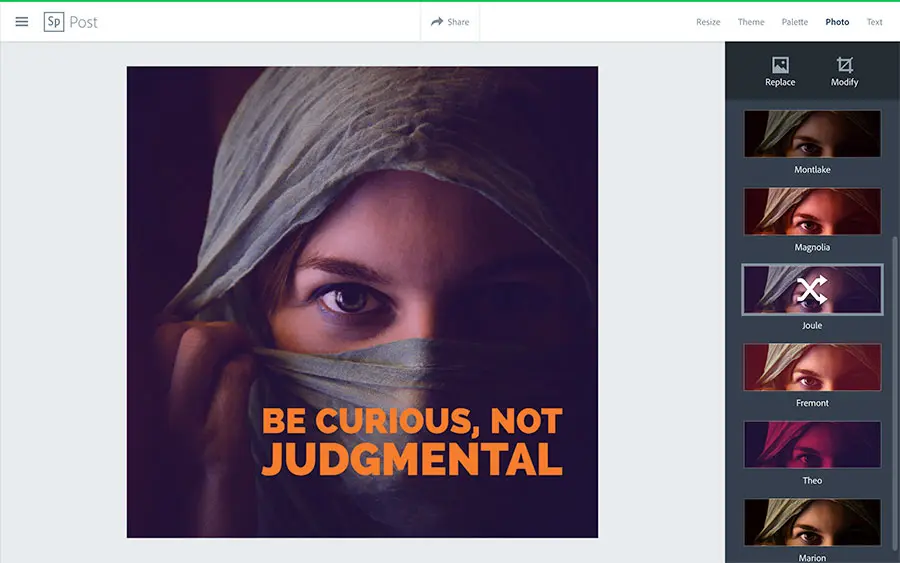Click the Replace photo icon

pos(780,65)
